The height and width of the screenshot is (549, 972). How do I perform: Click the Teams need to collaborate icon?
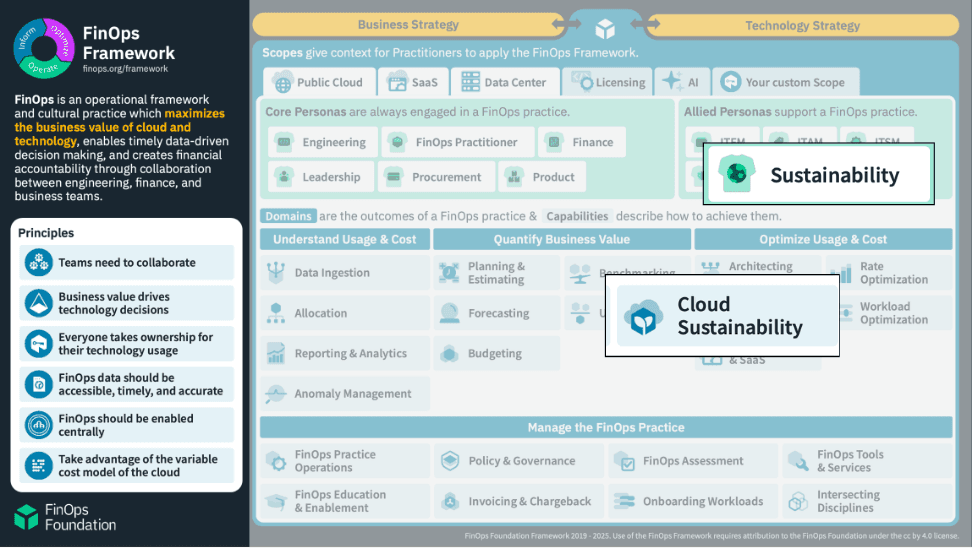38,262
